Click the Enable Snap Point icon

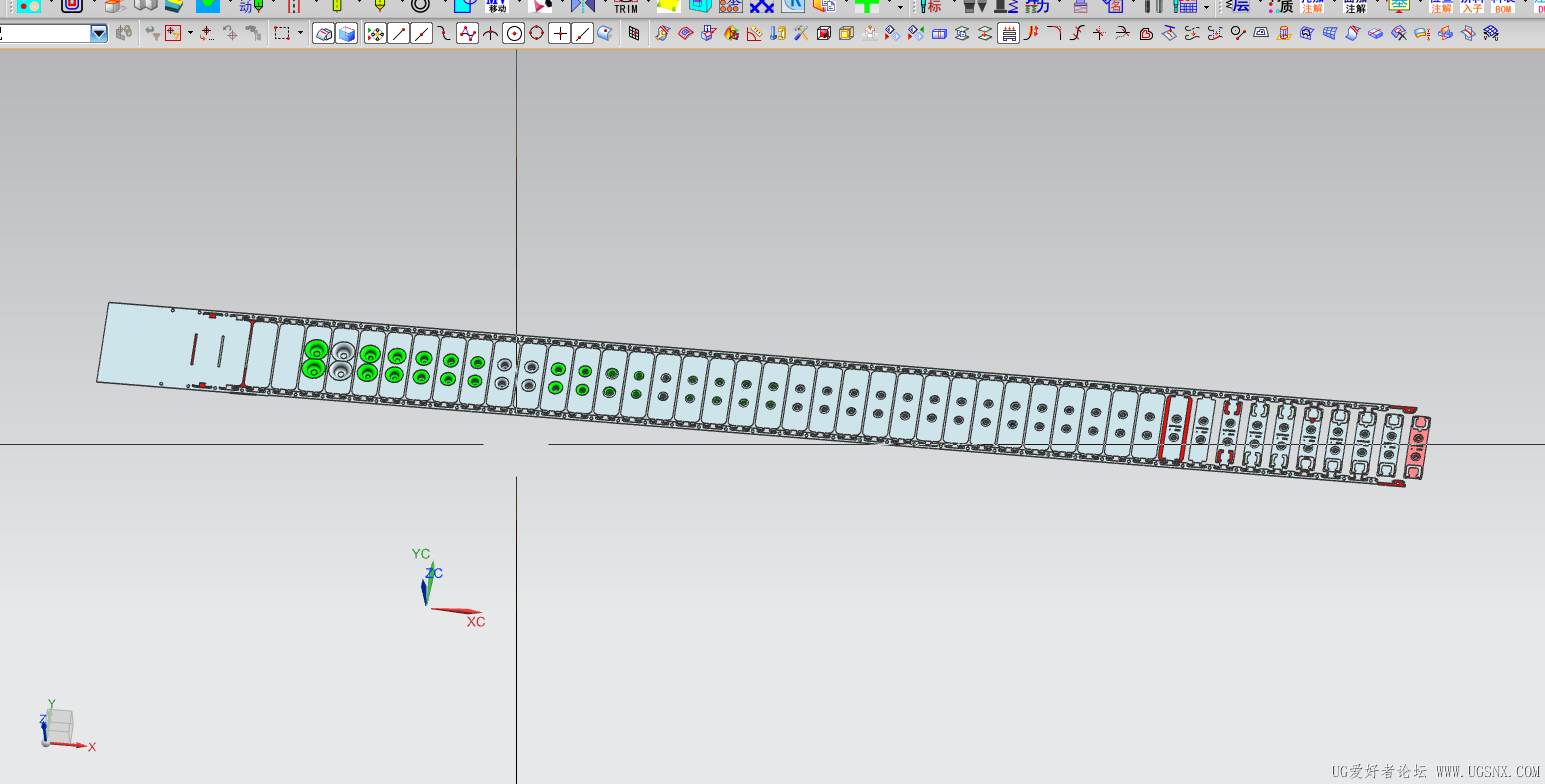(x=375, y=34)
